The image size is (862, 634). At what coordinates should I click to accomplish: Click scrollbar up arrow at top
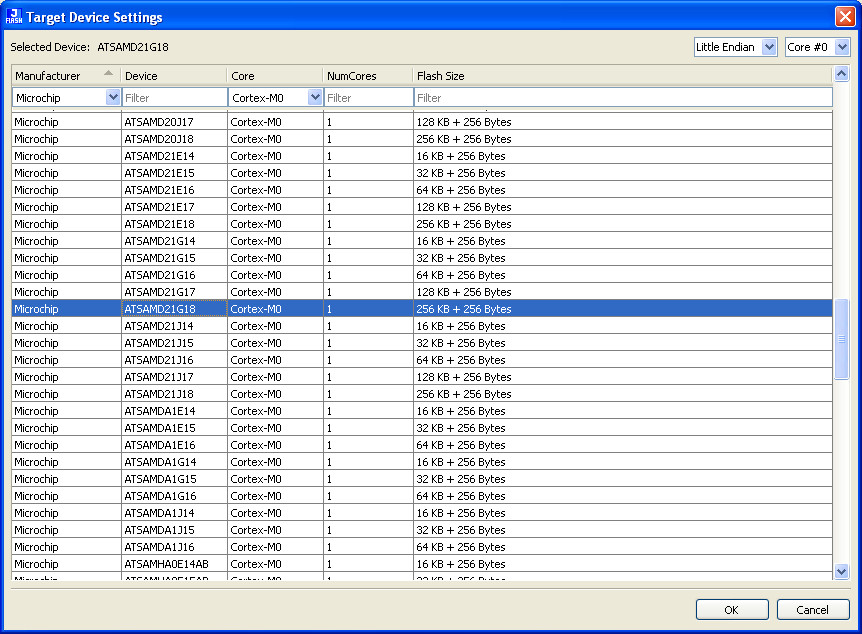coord(841,74)
